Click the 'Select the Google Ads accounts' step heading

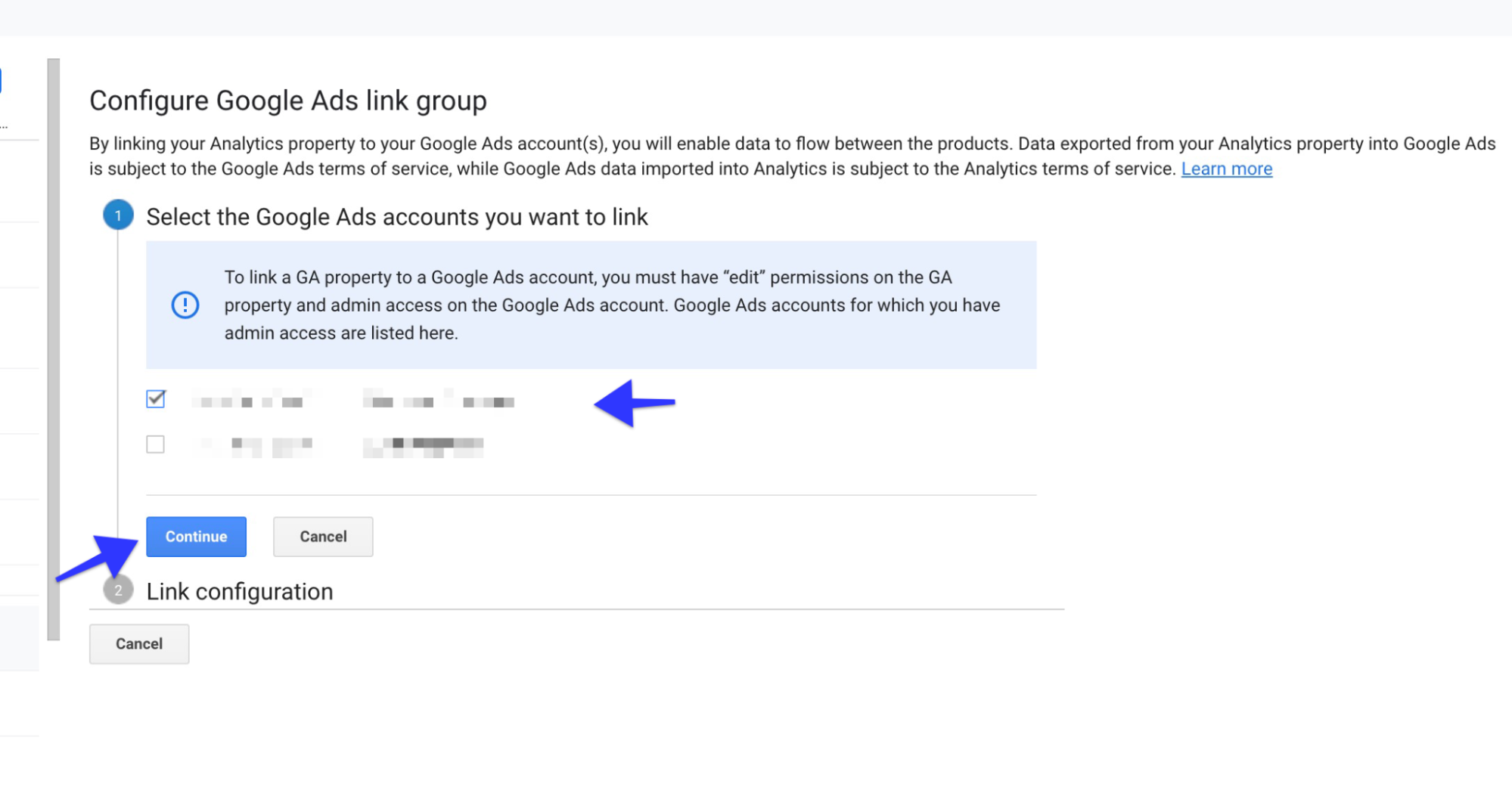(x=397, y=217)
